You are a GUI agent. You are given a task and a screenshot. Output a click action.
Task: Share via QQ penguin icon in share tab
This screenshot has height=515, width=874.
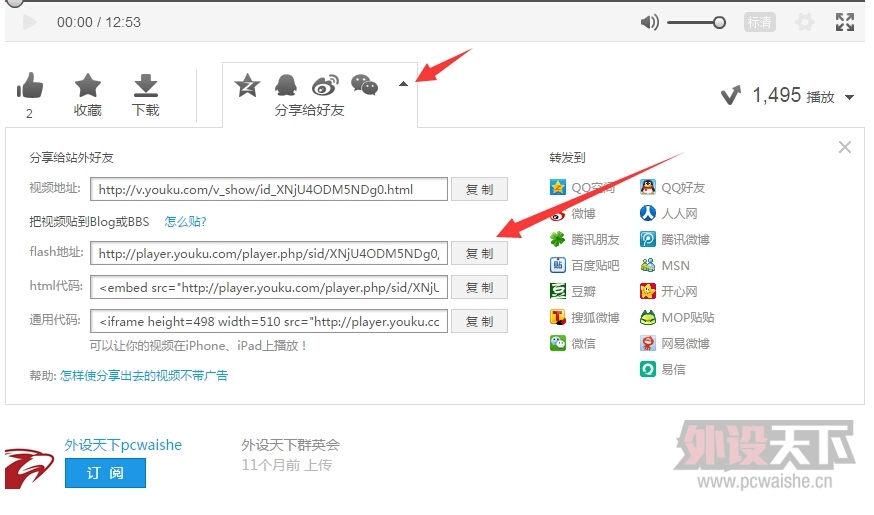tap(286, 86)
